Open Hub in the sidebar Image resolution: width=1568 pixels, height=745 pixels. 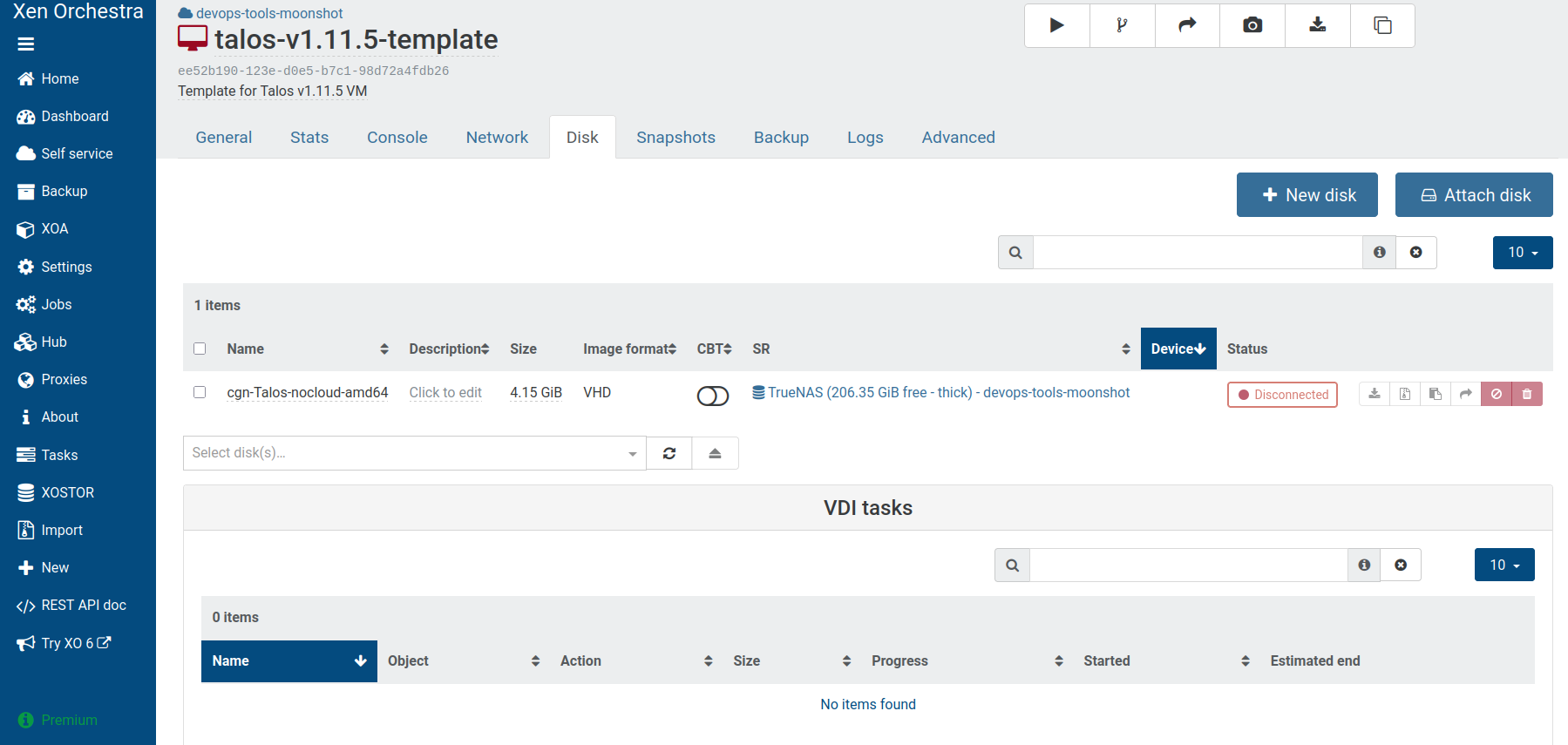click(41, 342)
